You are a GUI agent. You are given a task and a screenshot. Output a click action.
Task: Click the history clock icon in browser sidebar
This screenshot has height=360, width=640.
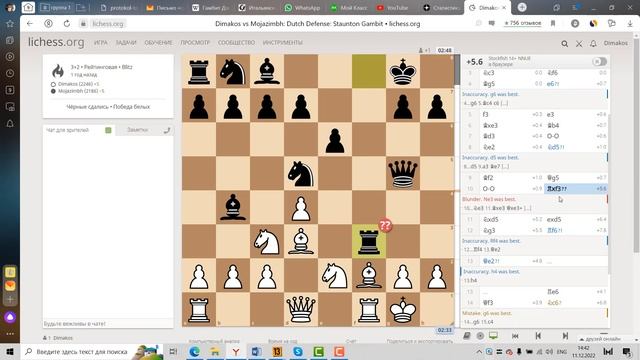pyautogui.click(x=10, y=73)
